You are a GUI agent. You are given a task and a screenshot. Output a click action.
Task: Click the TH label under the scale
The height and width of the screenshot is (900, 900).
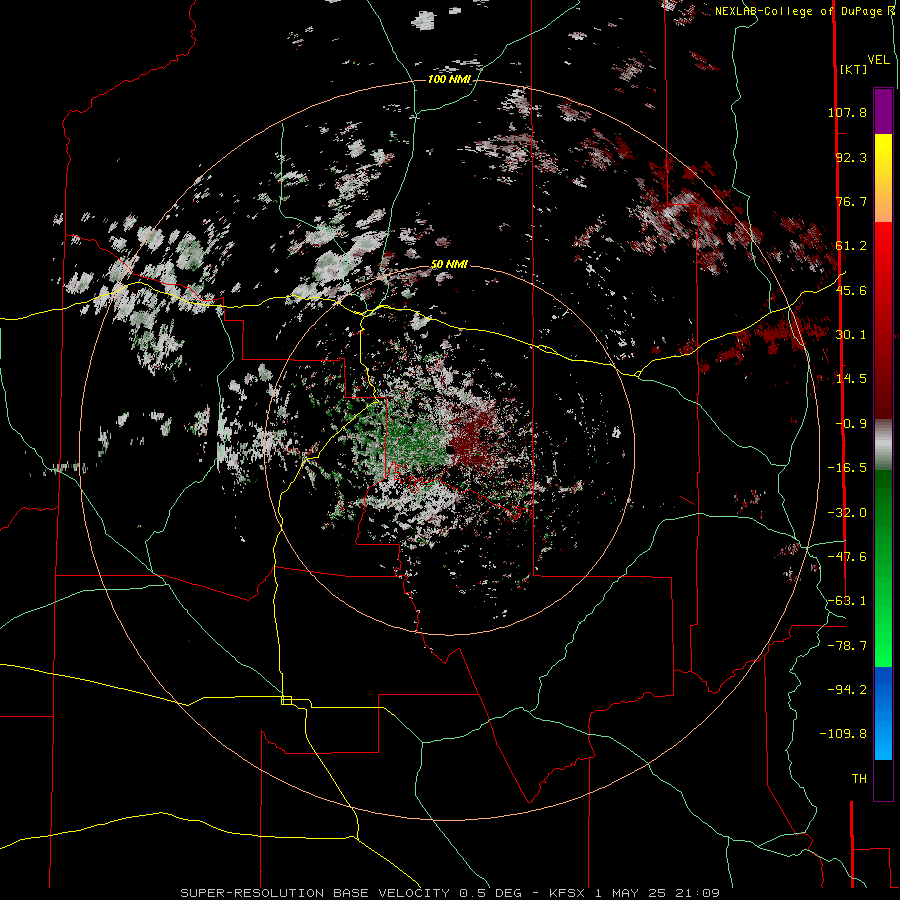click(x=859, y=779)
